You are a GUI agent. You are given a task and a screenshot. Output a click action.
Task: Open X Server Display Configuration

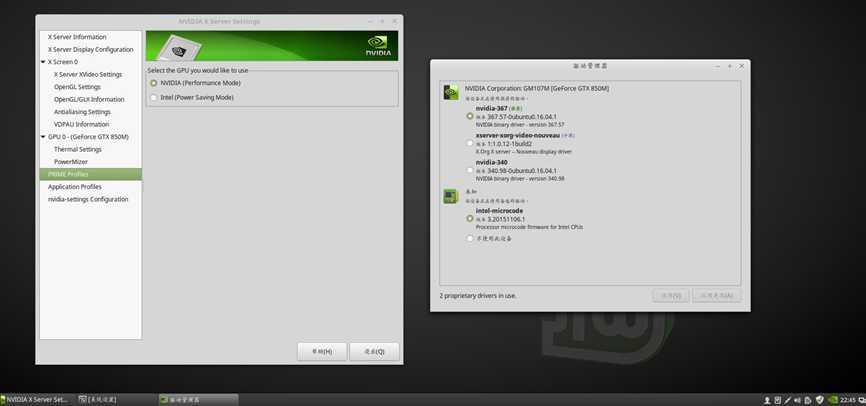pos(91,50)
